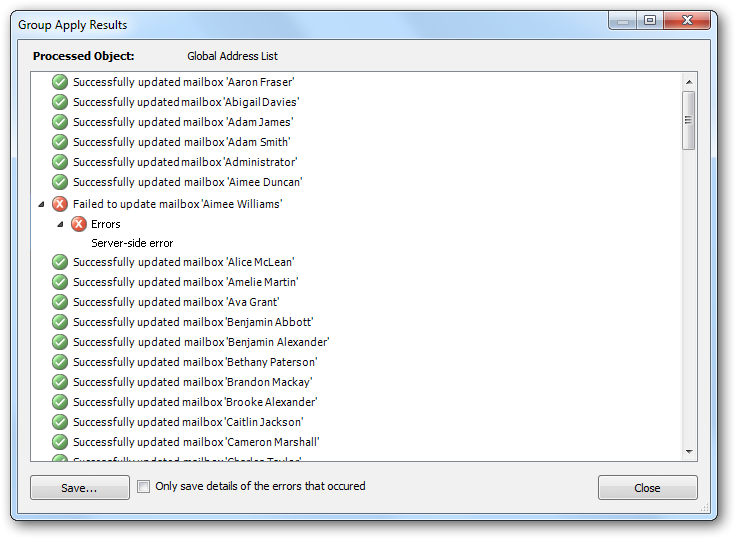Click the scrollbar down arrow
Screen dimensions: 736x539
(x=689, y=452)
